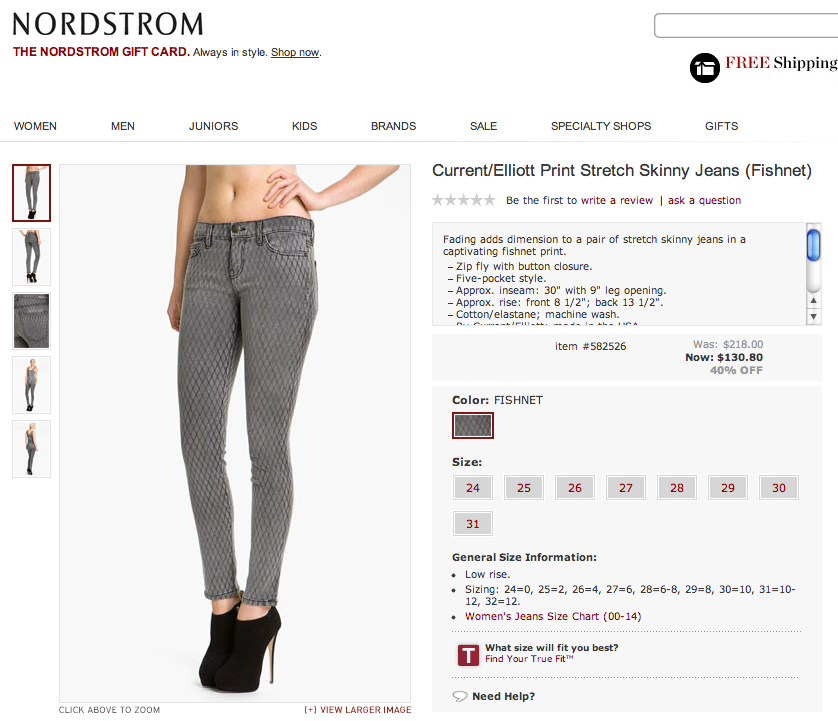838x721 pixels.
Task: Click the star rating icons
Action: (464, 200)
